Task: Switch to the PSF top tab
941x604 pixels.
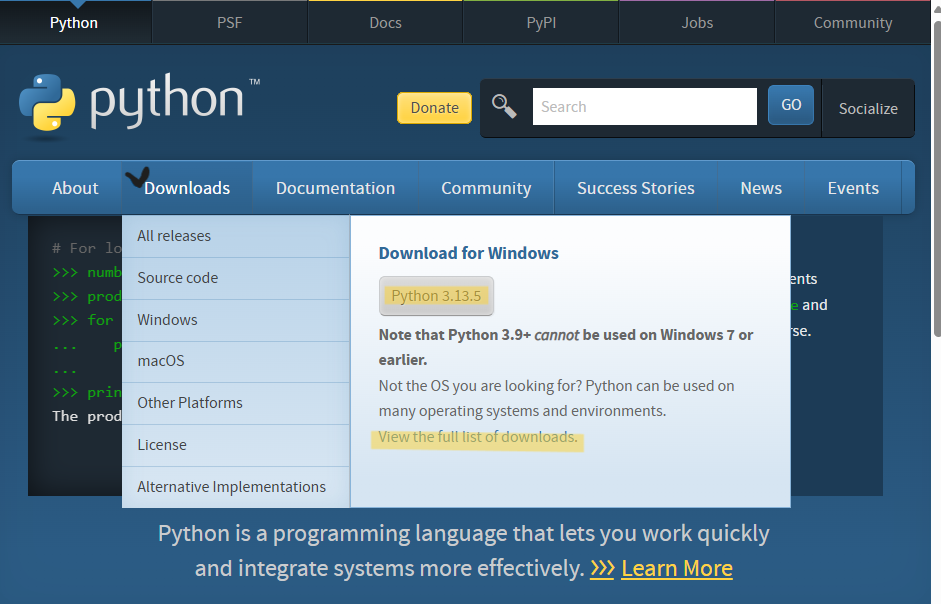Action: 230,23
